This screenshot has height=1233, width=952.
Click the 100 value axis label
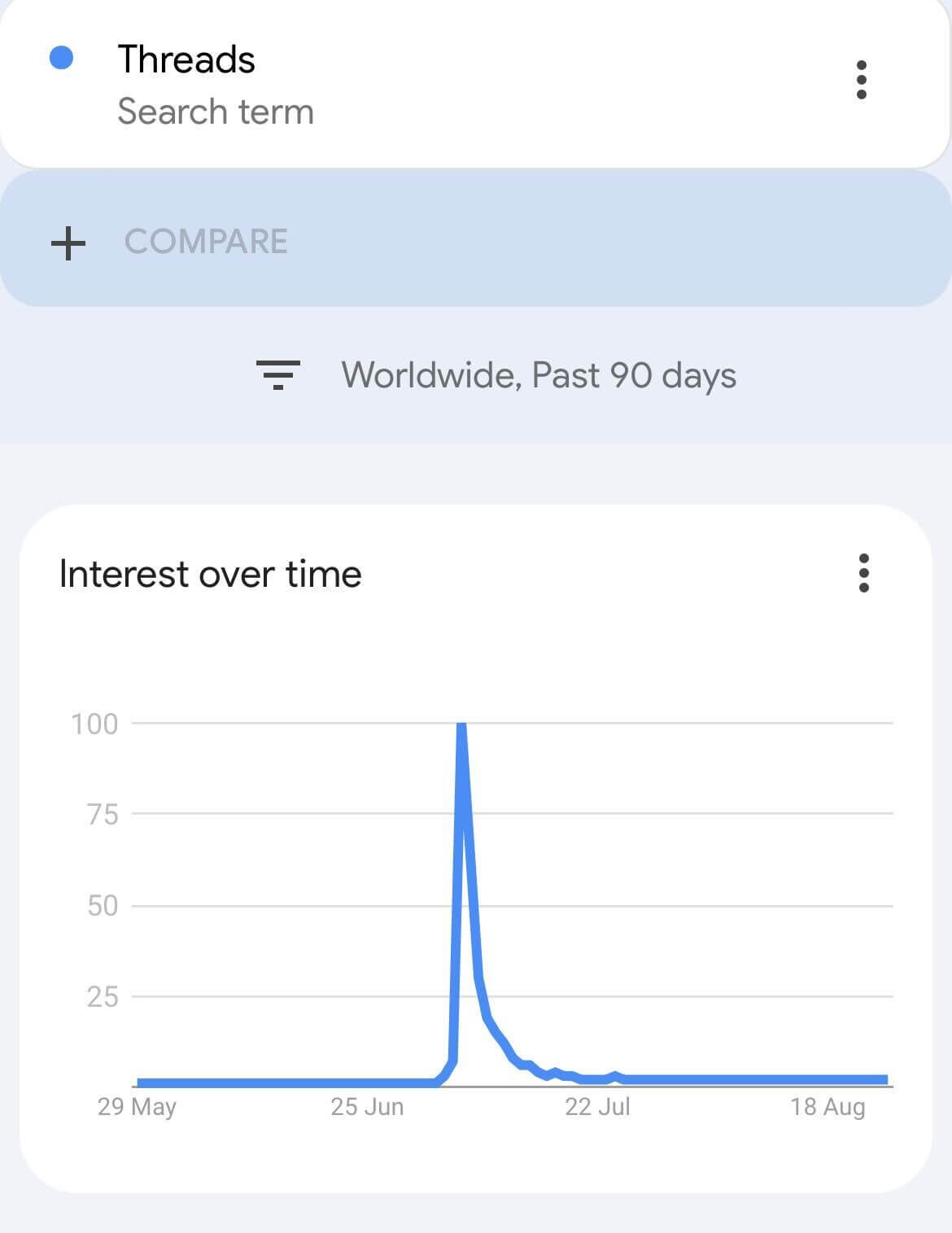pyautogui.click(x=94, y=724)
